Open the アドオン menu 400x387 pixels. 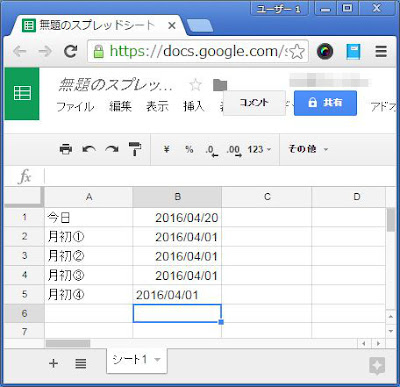point(383,107)
